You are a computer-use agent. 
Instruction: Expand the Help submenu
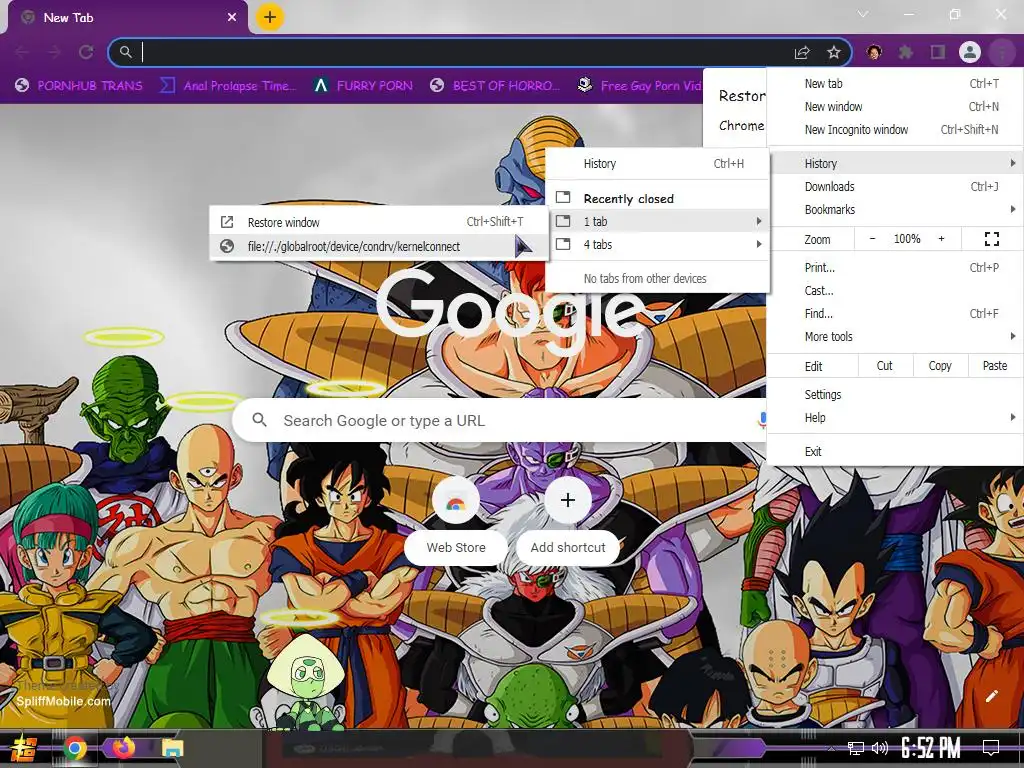895,417
